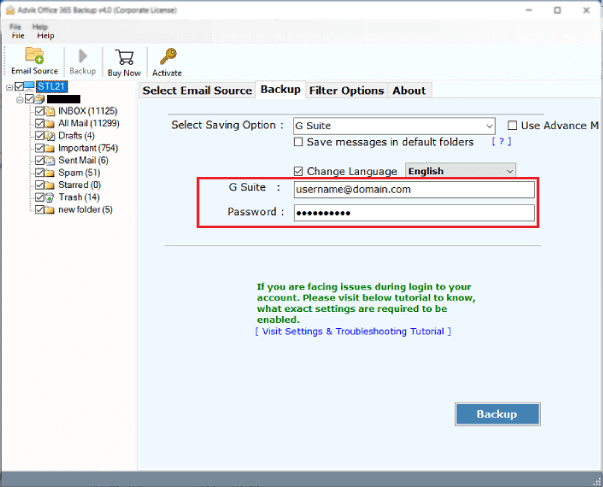Select the STL21 tree label
The image size is (603, 487).
[x=52, y=87]
